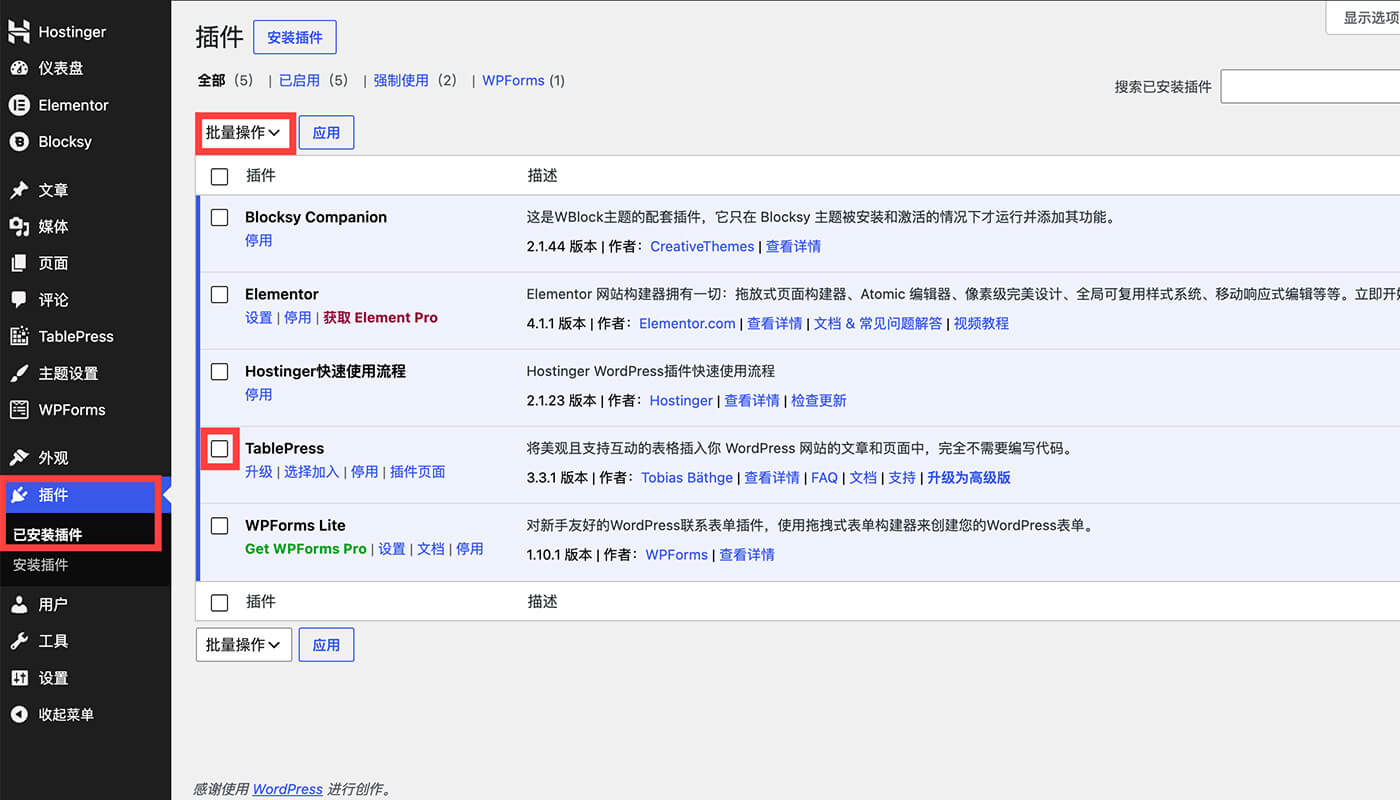Click TablePress 升级为高级版 link
The width and height of the screenshot is (1400, 800).
coord(969,477)
